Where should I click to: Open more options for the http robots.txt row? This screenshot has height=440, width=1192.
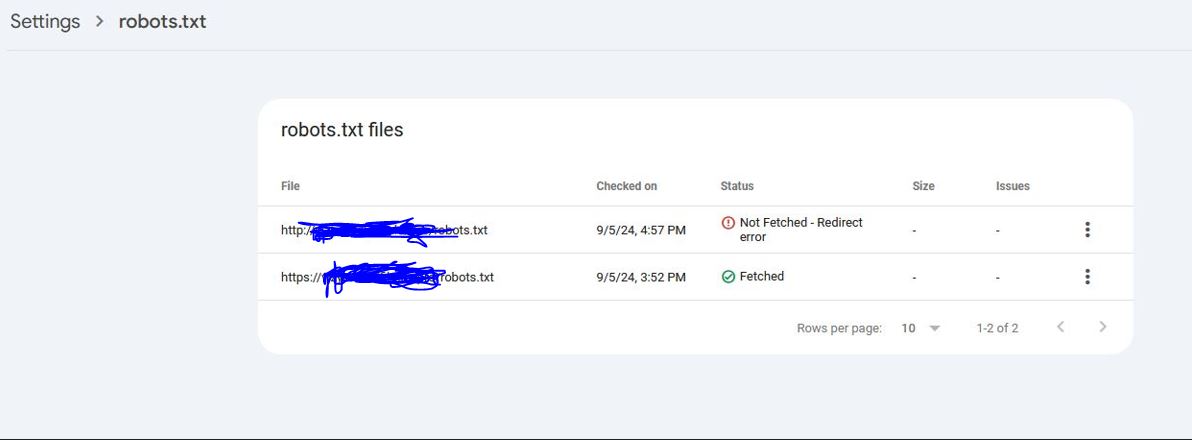point(1087,229)
